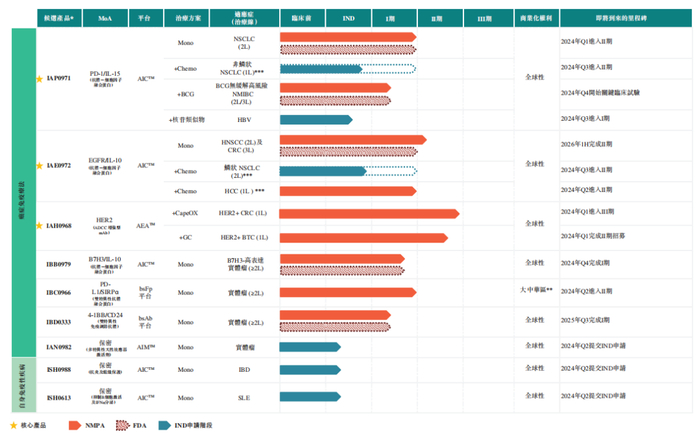Screen dimensions: 700x436
Task: Click milestone 2024年Q1進入III期
Action: [588, 212]
